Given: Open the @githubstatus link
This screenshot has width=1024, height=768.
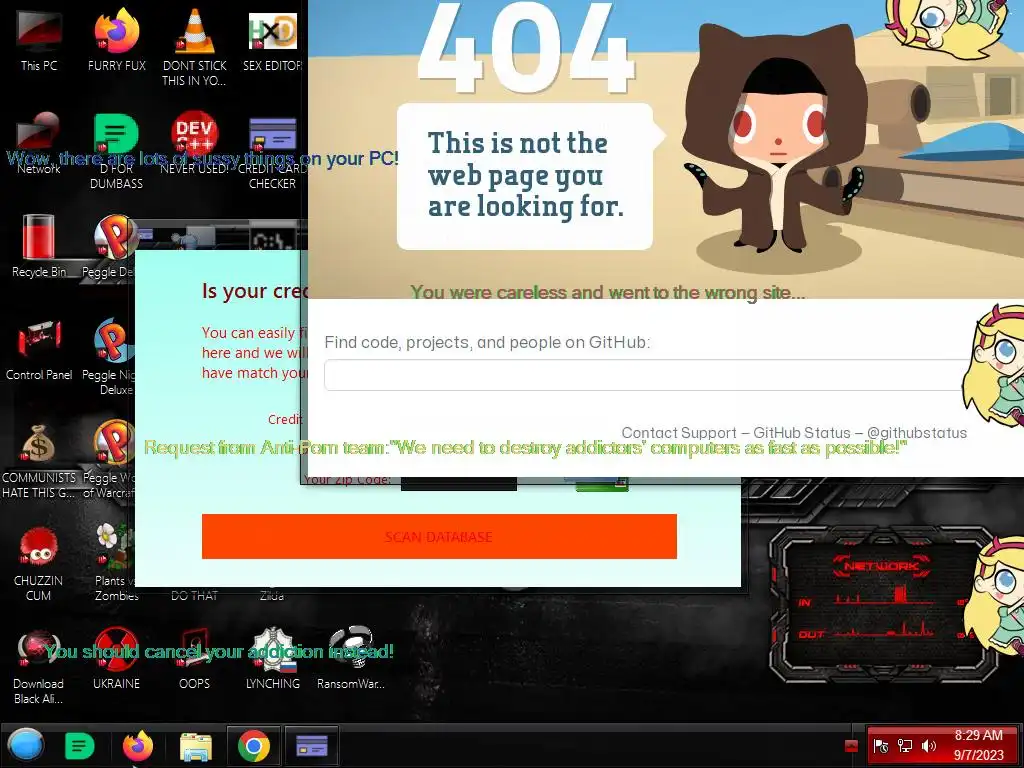Looking at the screenshot, I should 917,433.
